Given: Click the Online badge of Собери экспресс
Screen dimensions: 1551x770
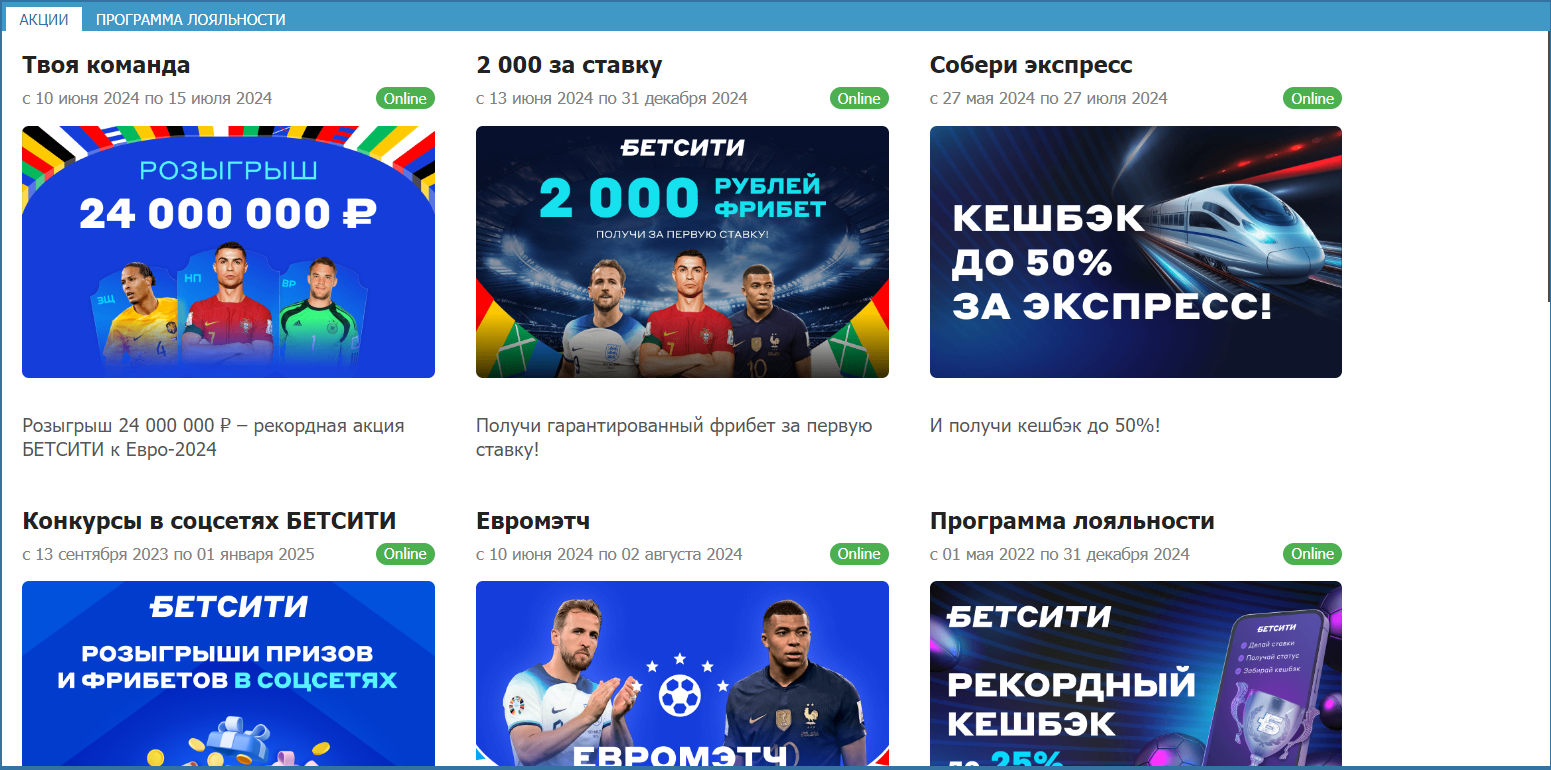Looking at the screenshot, I should [1312, 98].
